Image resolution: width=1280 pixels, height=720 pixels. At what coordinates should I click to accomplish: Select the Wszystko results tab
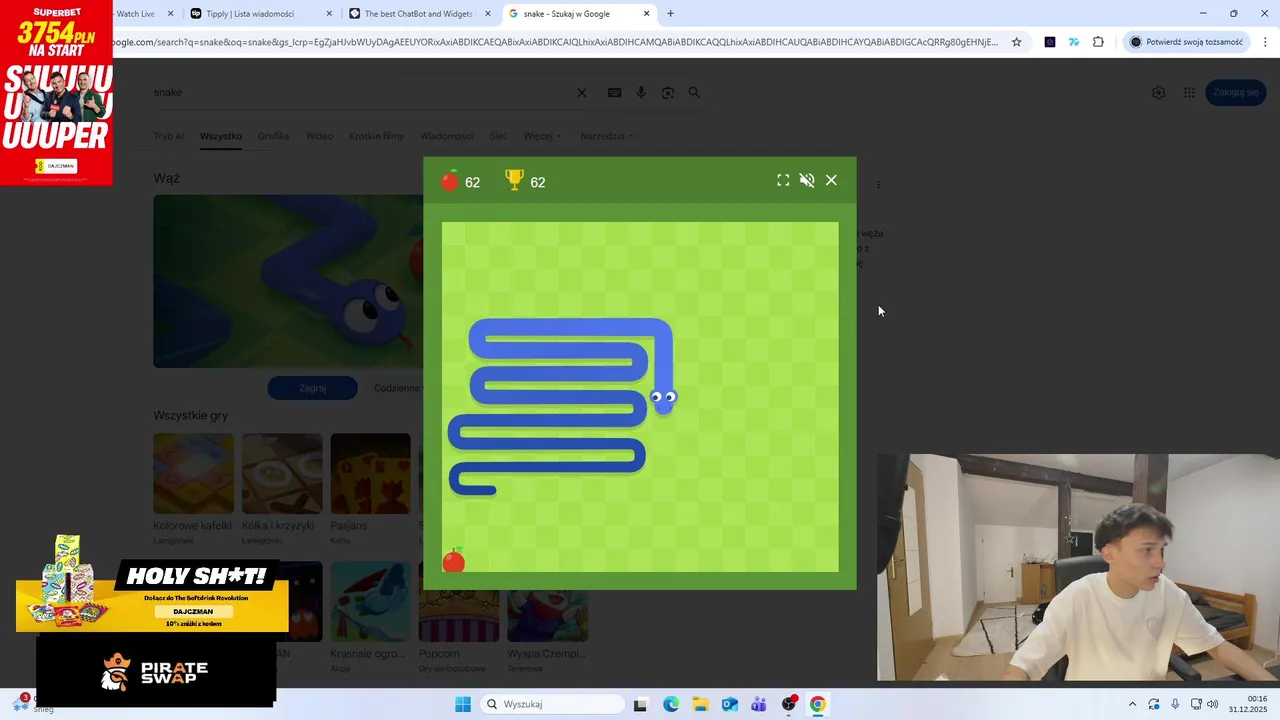click(x=221, y=136)
